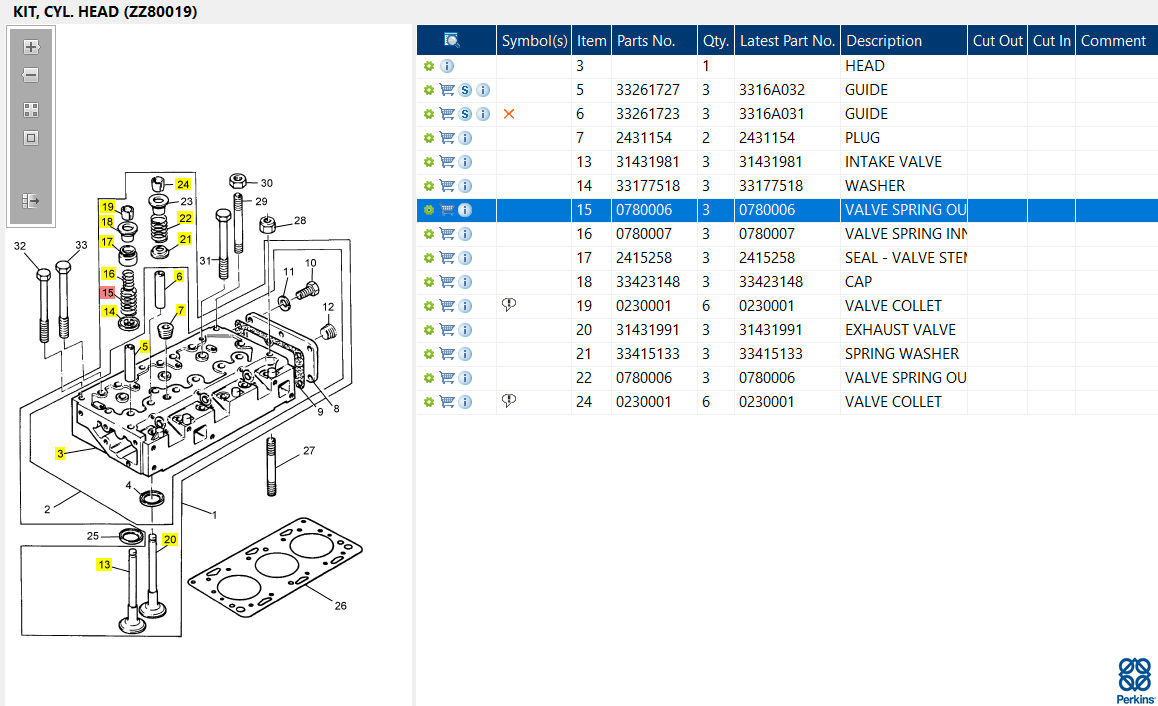
Task: Click latest part number 3316A032
Action: [771, 90]
